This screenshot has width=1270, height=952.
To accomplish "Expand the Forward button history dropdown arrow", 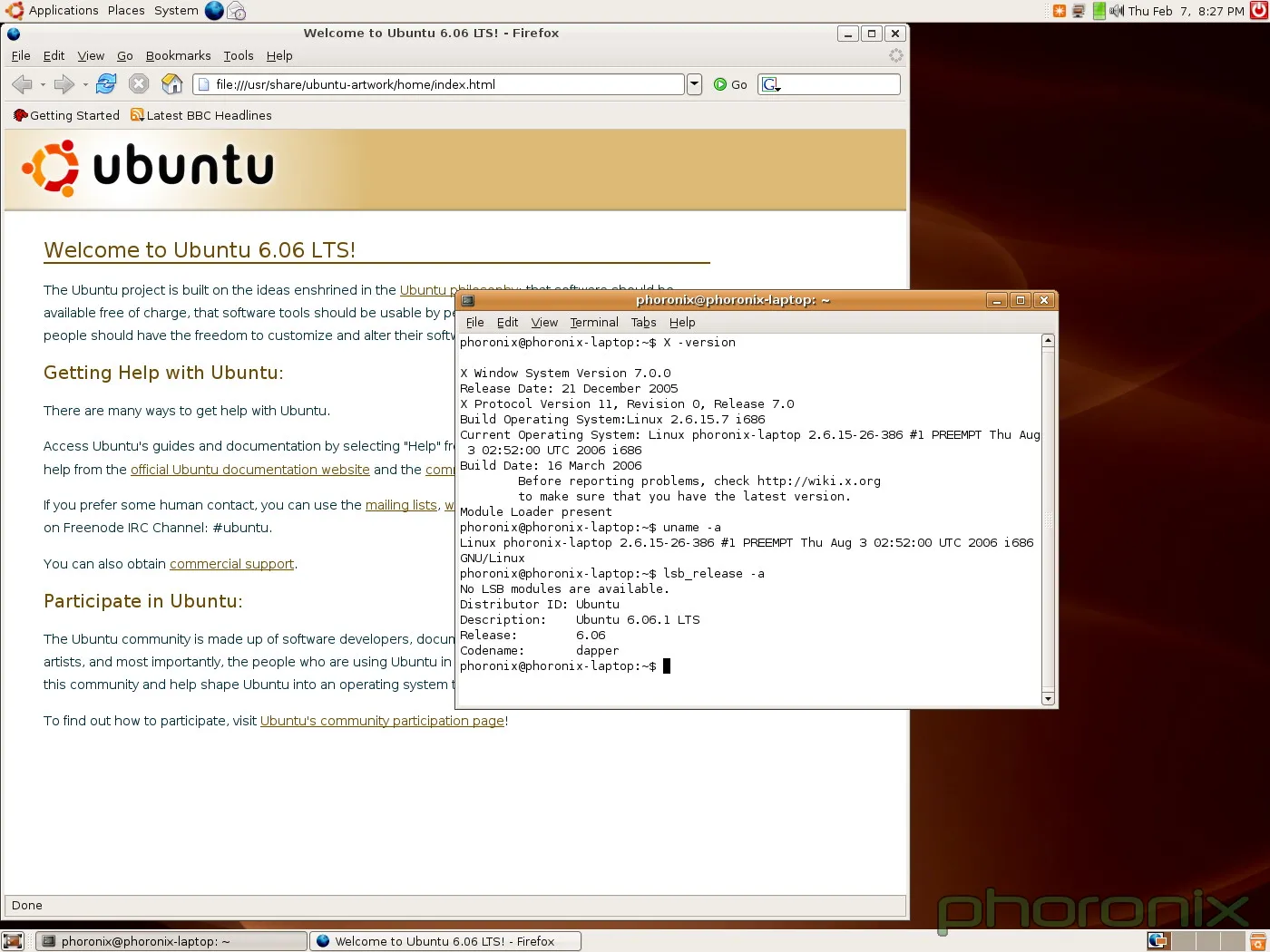I will pyautogui.click(x=85, y=84).
